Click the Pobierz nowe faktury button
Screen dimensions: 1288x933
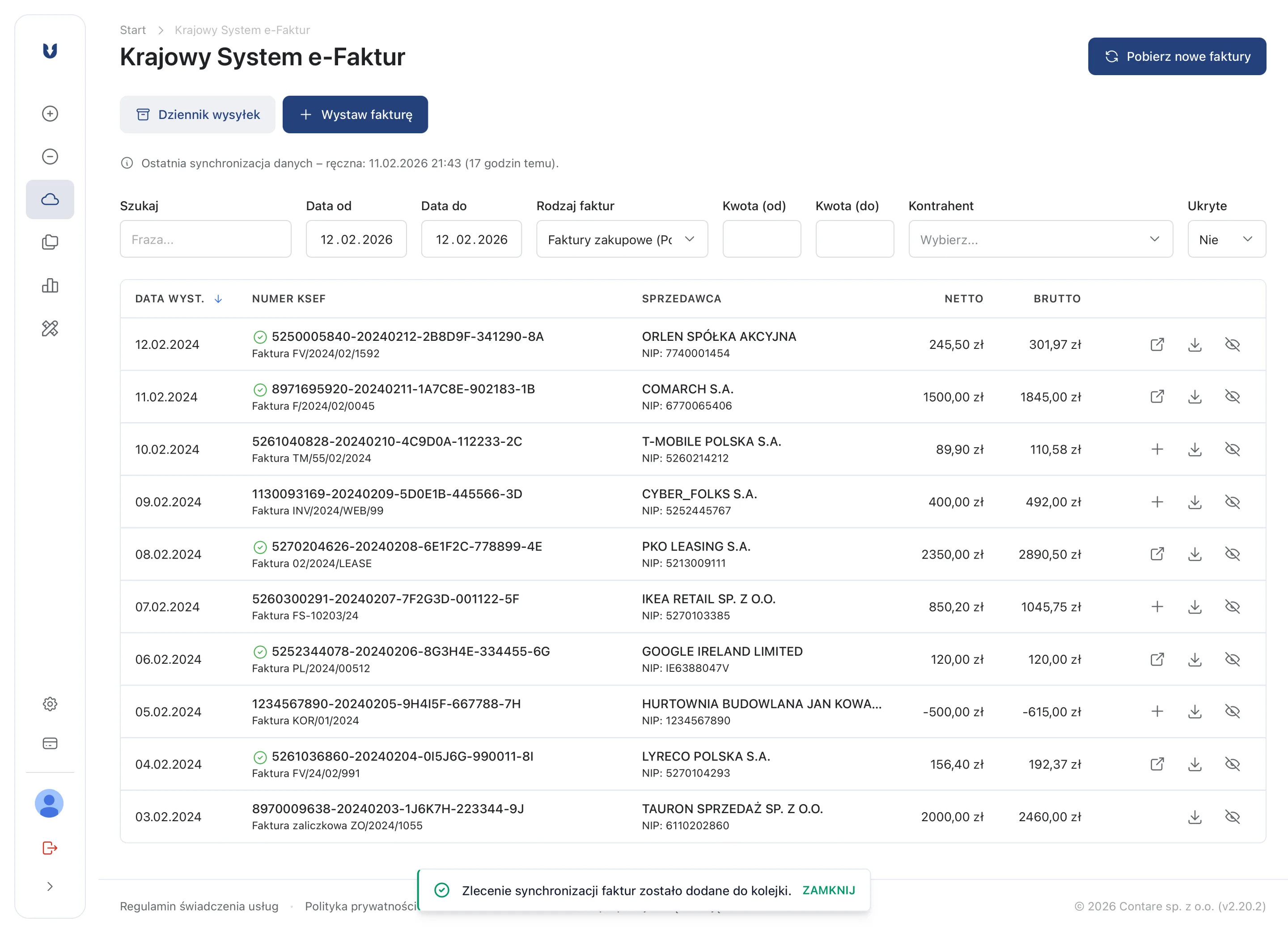(x=1176, y=56)
